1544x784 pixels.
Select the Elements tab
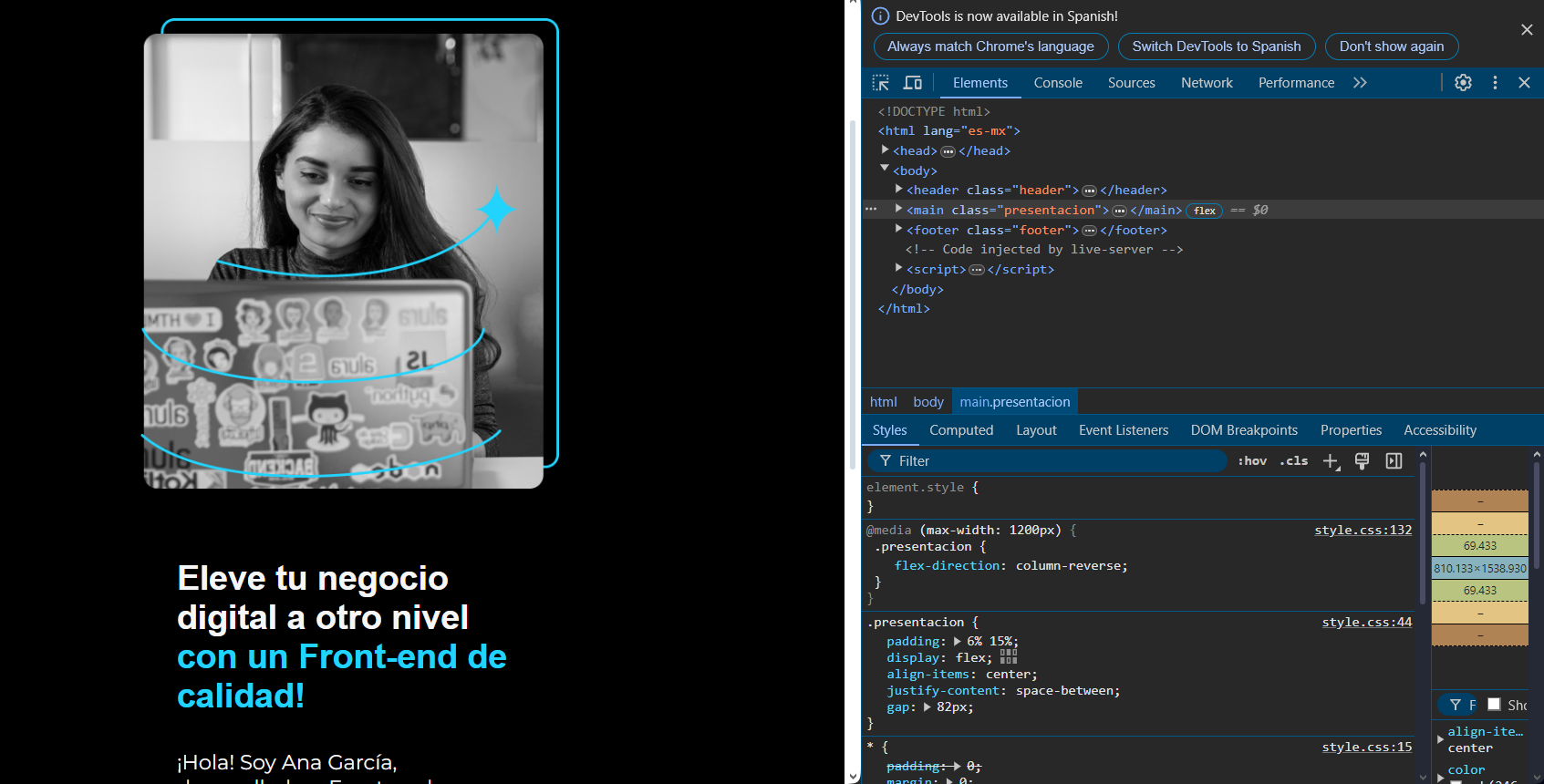tap(980, 83)
